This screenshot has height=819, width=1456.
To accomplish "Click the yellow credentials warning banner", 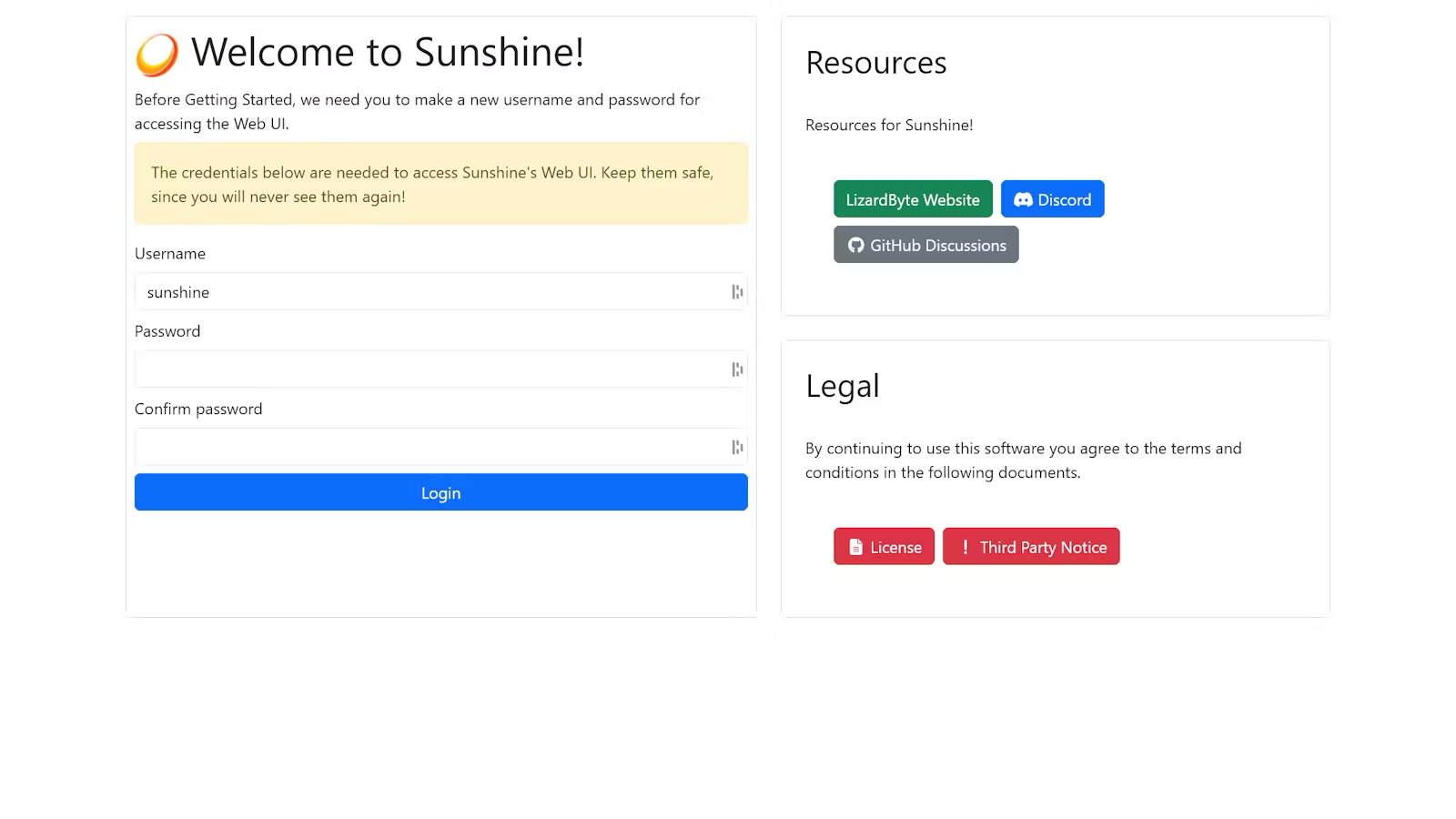I will (x=440, y=183).
